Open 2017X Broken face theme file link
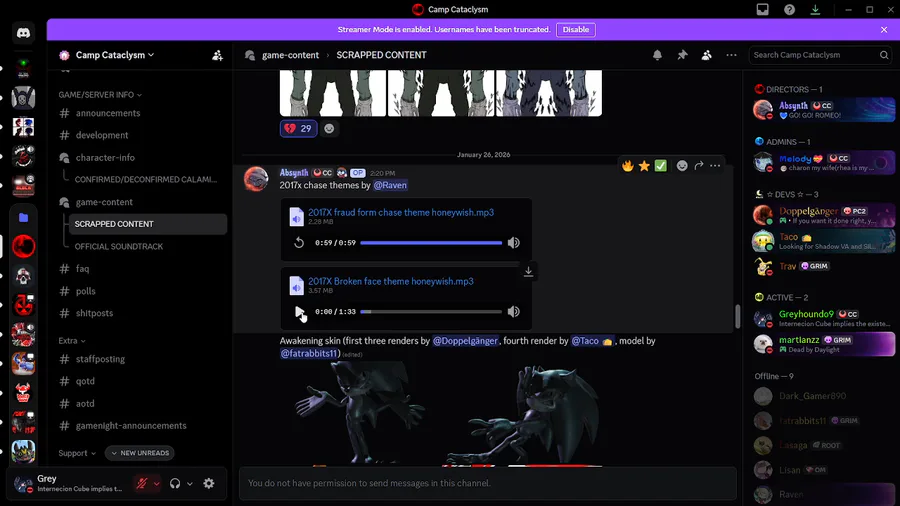The image size is (900, 506). click(391, 281)
